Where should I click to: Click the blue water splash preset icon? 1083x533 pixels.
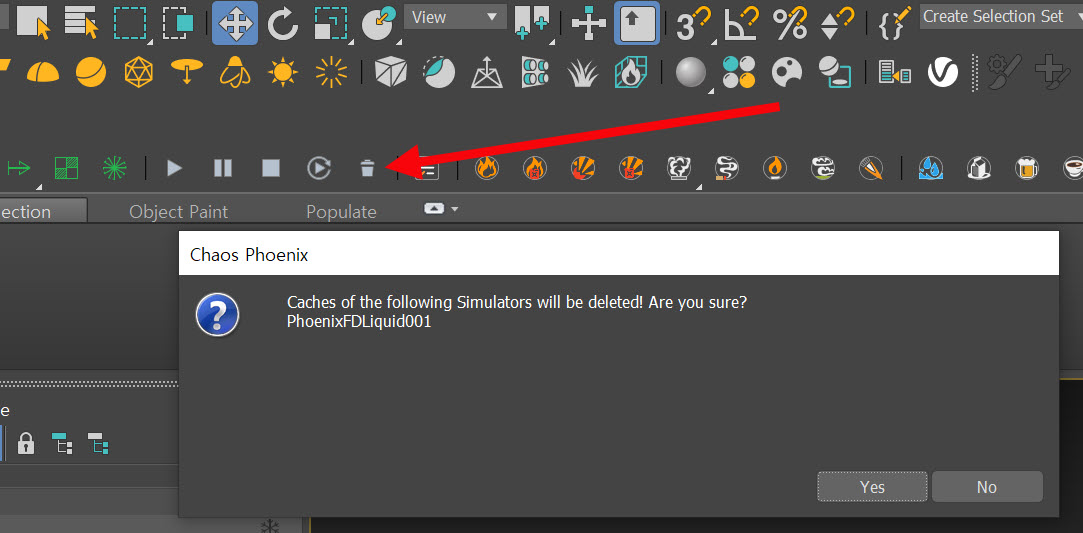click(931, 168)
